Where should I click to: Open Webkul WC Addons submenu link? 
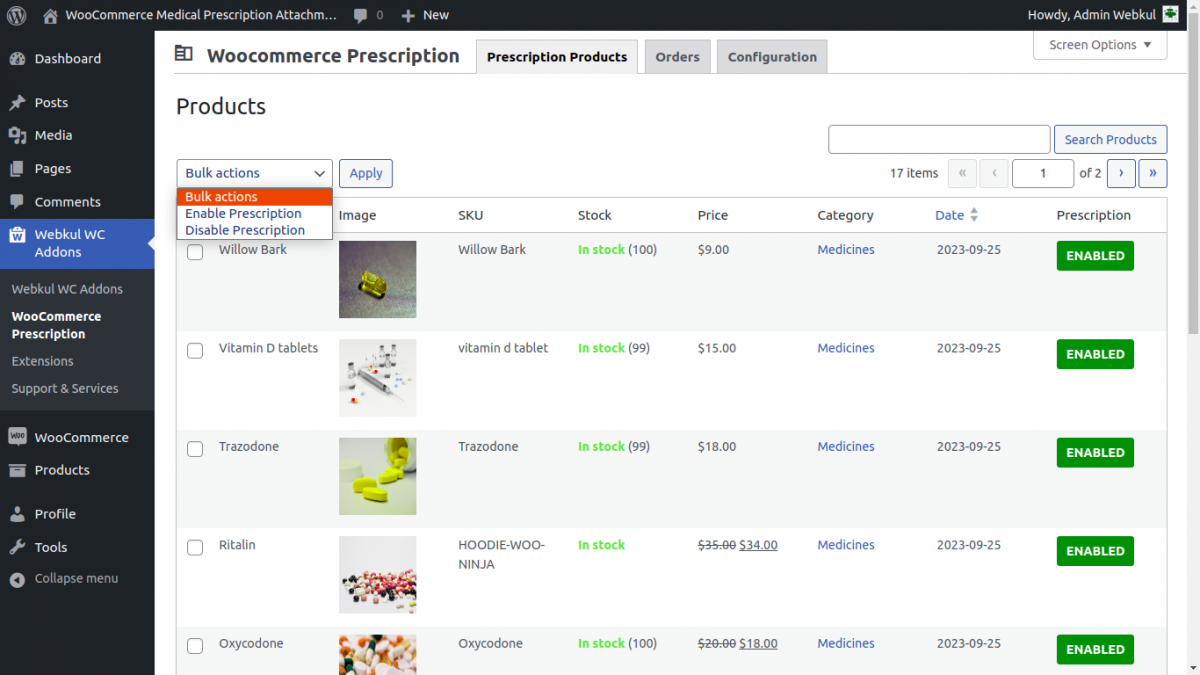pos(67,289)
